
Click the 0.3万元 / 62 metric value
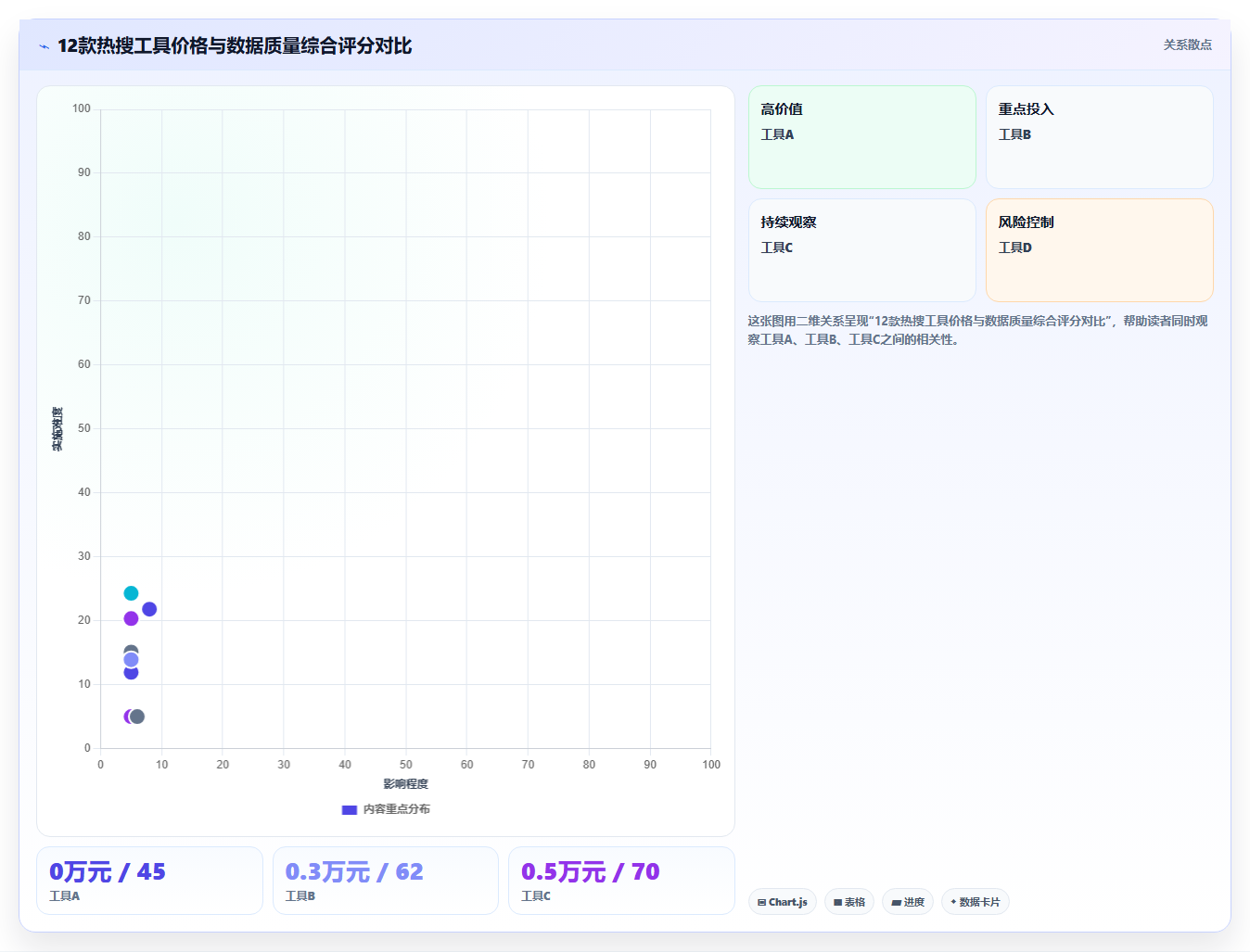pos(354,872)
